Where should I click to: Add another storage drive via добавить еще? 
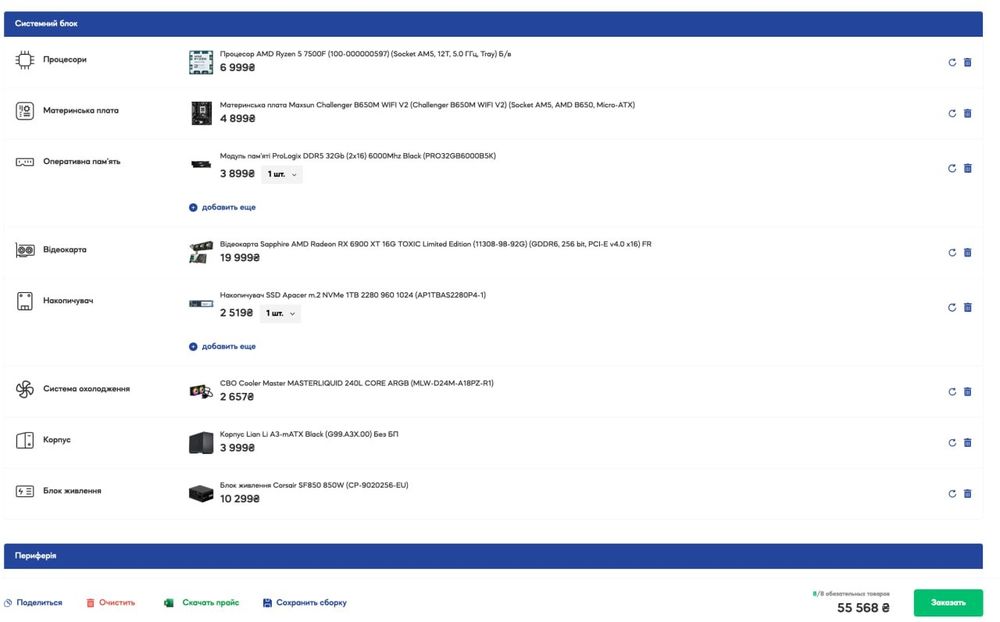(222, 346)
